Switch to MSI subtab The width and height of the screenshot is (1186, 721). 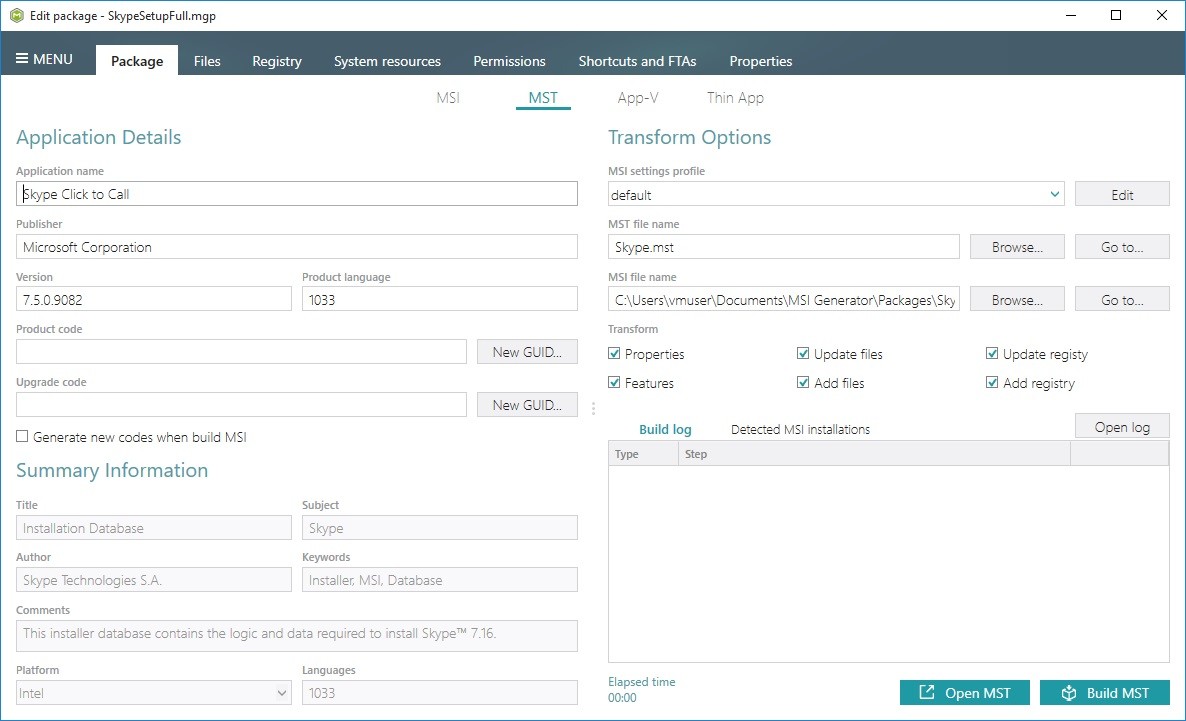[x=448, y=98]
